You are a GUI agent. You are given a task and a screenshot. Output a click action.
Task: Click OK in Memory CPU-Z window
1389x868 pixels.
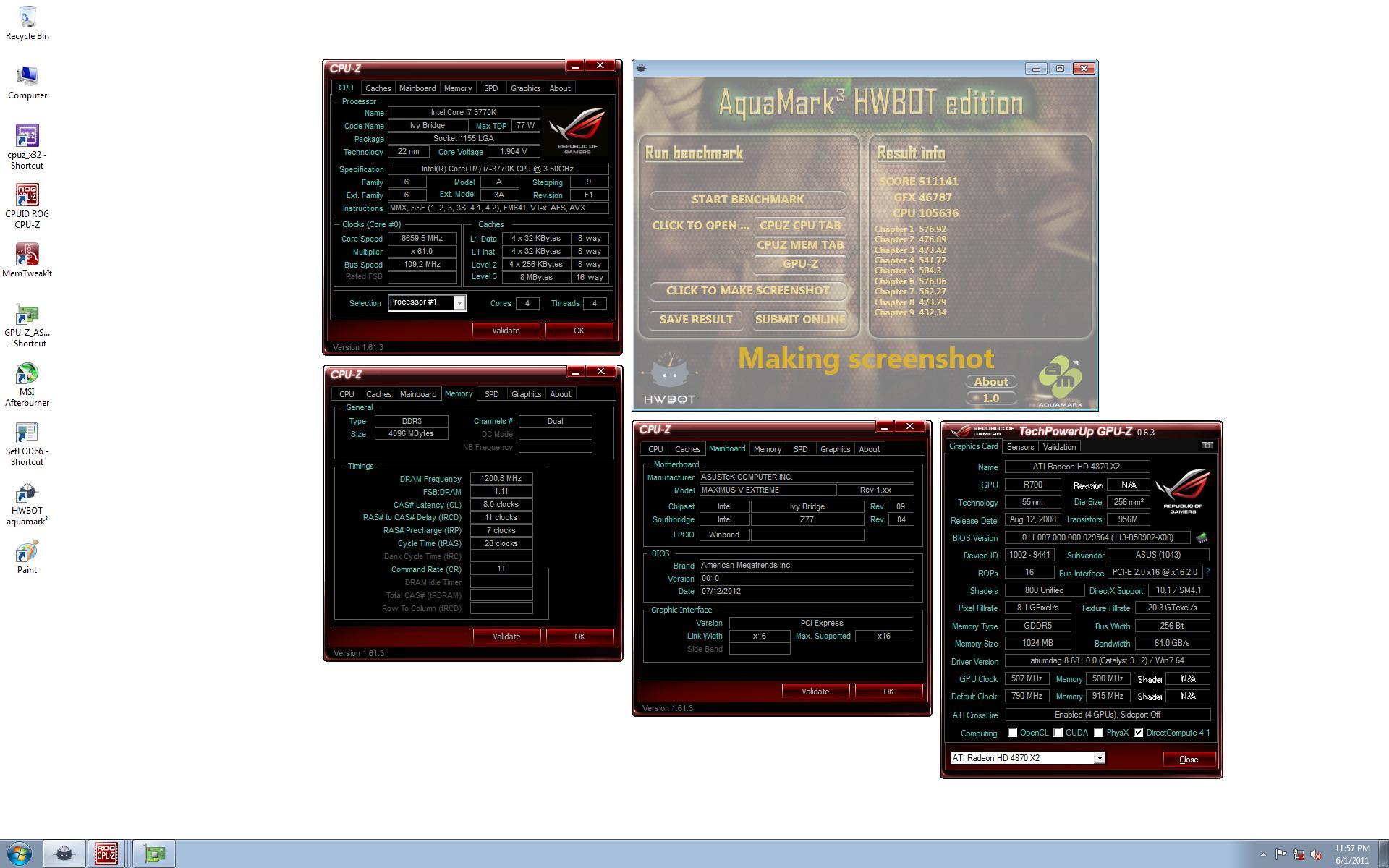pos(579,637)
